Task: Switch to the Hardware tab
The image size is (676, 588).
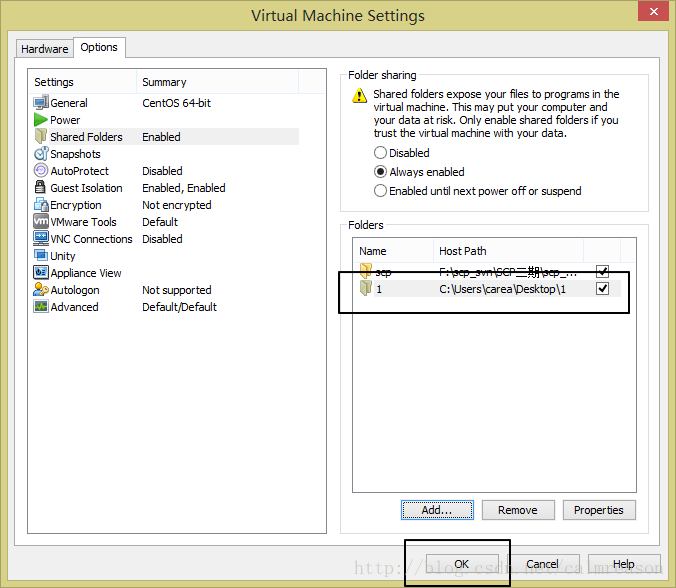Action: point(44,49)
